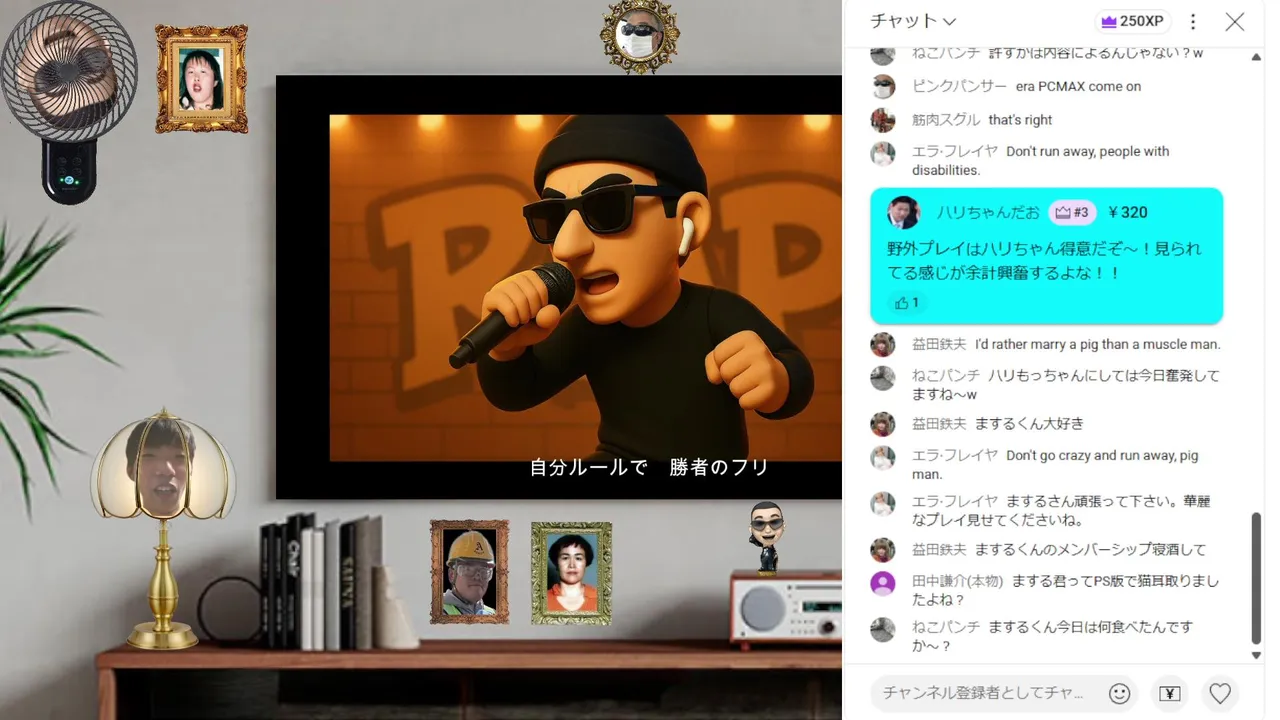Close the chat panel
The width and height of the screenshot is (1280, 720).
1235,21
